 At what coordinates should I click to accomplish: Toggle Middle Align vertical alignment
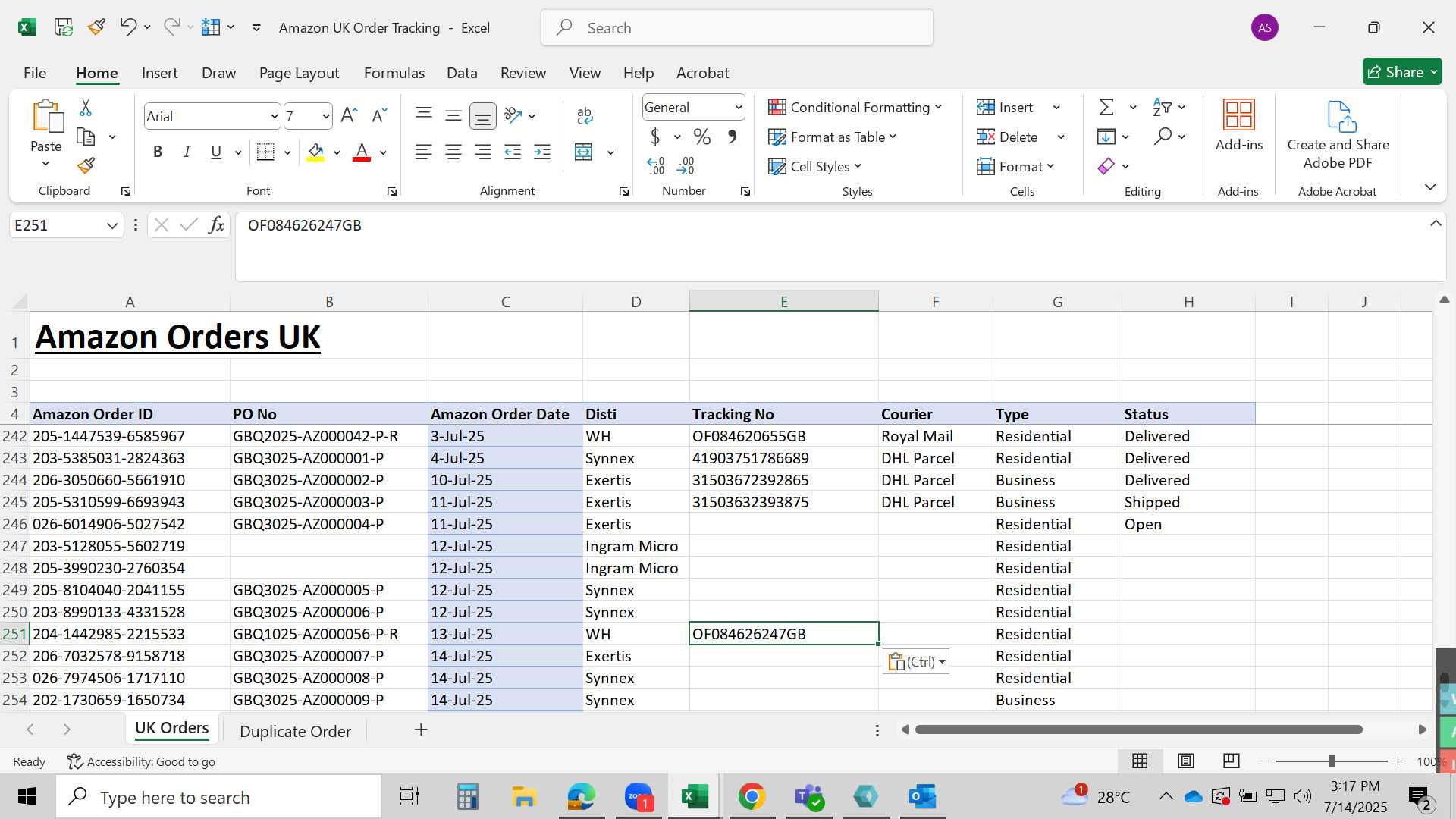[x=453, y=115]
